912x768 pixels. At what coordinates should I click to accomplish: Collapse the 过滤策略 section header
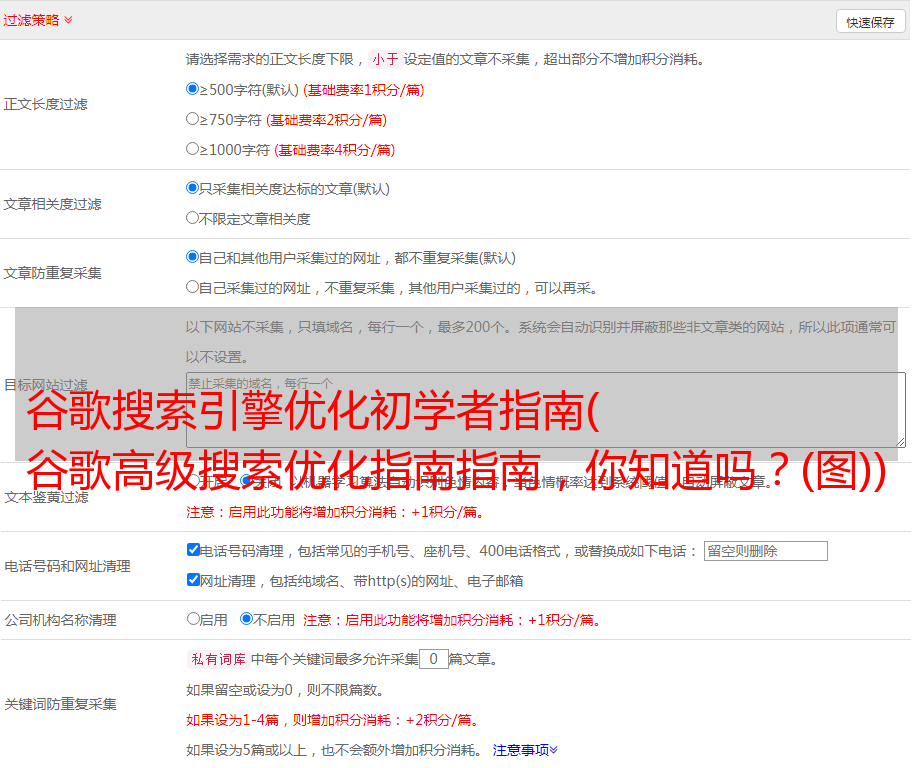point(38,20)
